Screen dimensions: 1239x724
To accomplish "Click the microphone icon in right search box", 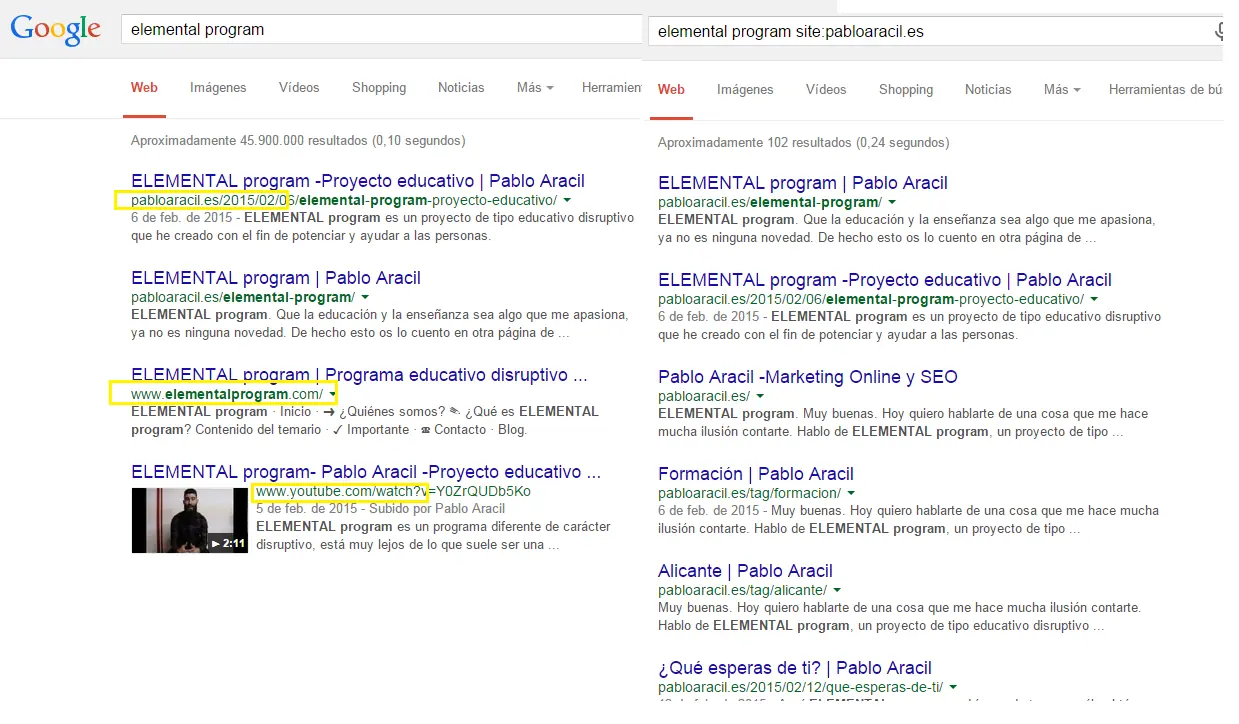I will (1219, 31).
